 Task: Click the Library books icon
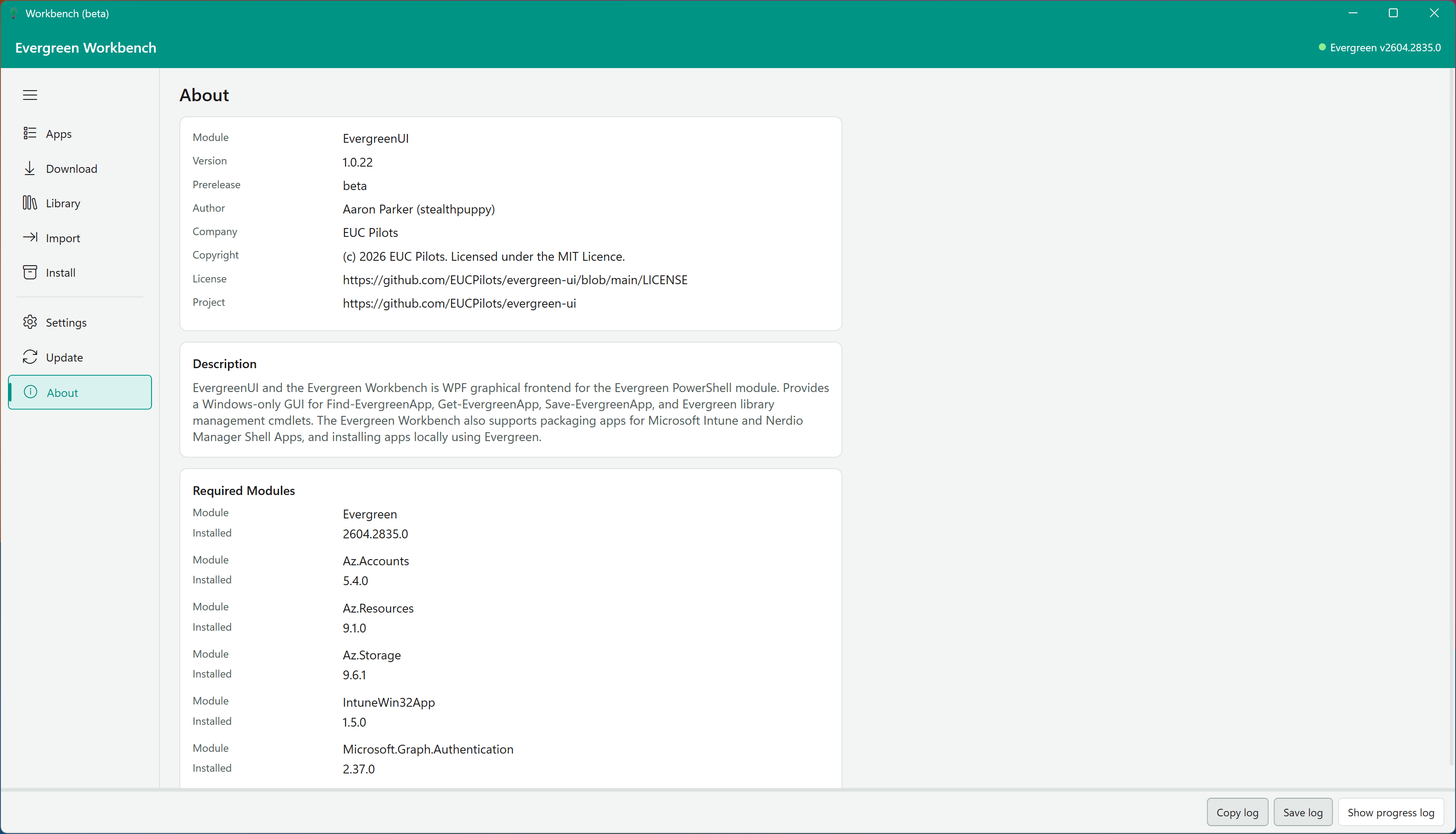(x=30, y=203)
